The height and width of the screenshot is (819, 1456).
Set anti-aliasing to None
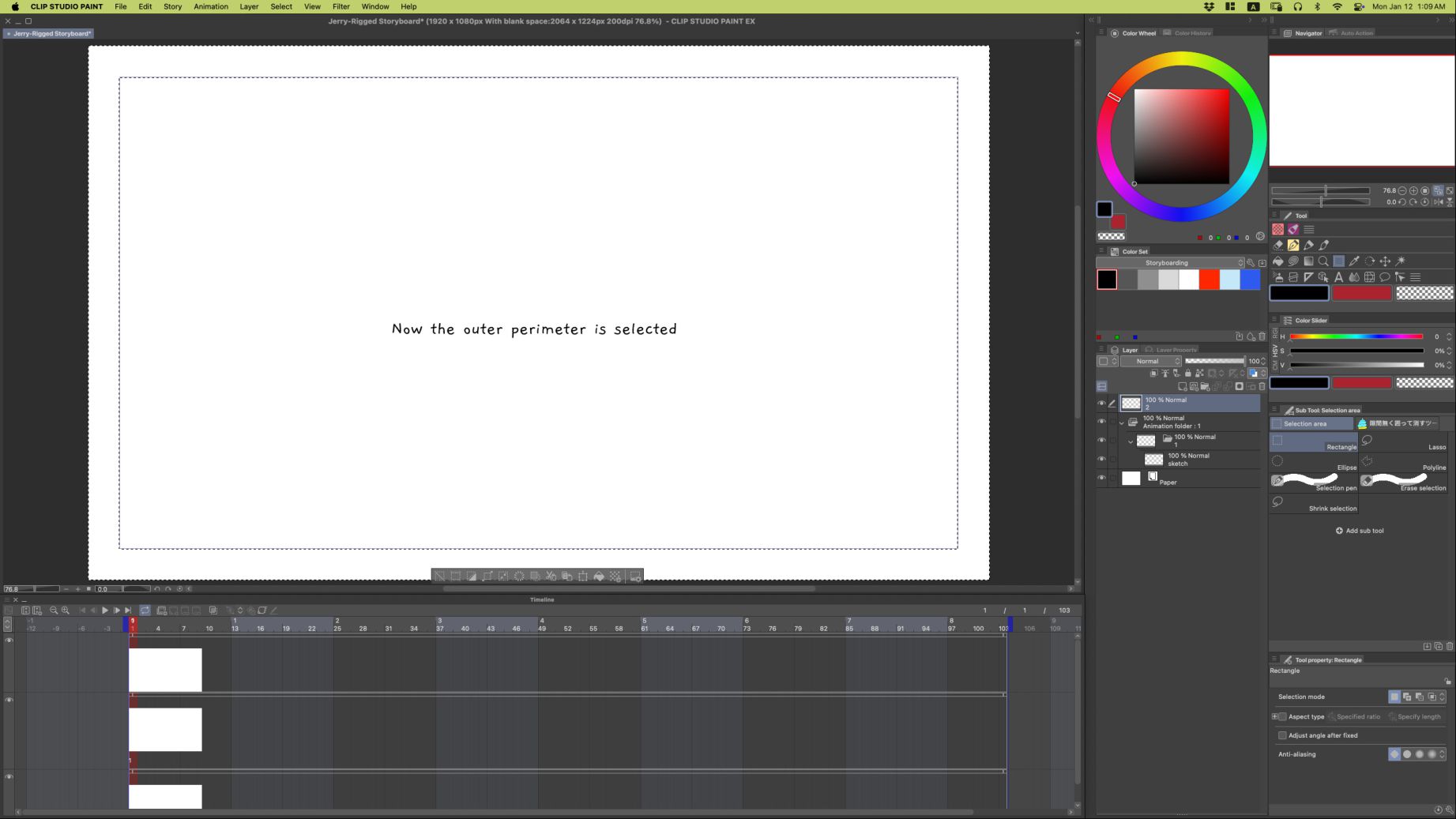(x=1394, y=754)
